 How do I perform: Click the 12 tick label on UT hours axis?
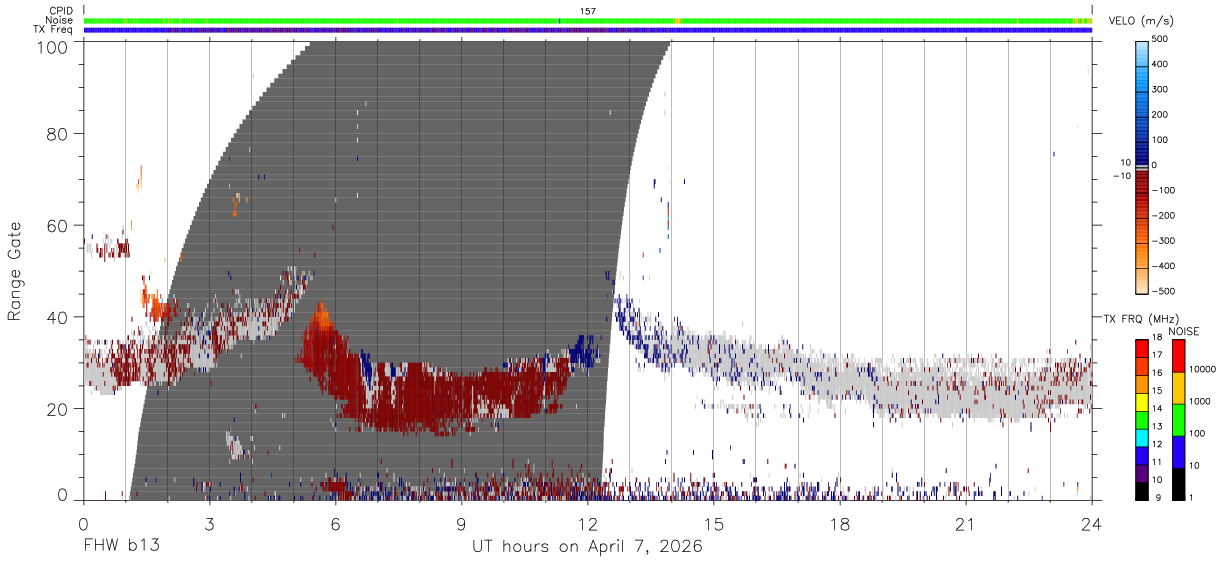pos(588,524)
